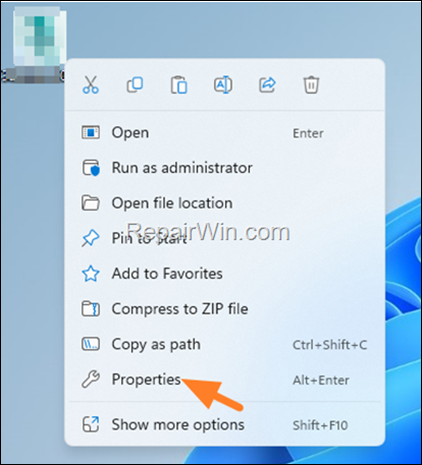Click the Share icon

(x=267, y=85)
